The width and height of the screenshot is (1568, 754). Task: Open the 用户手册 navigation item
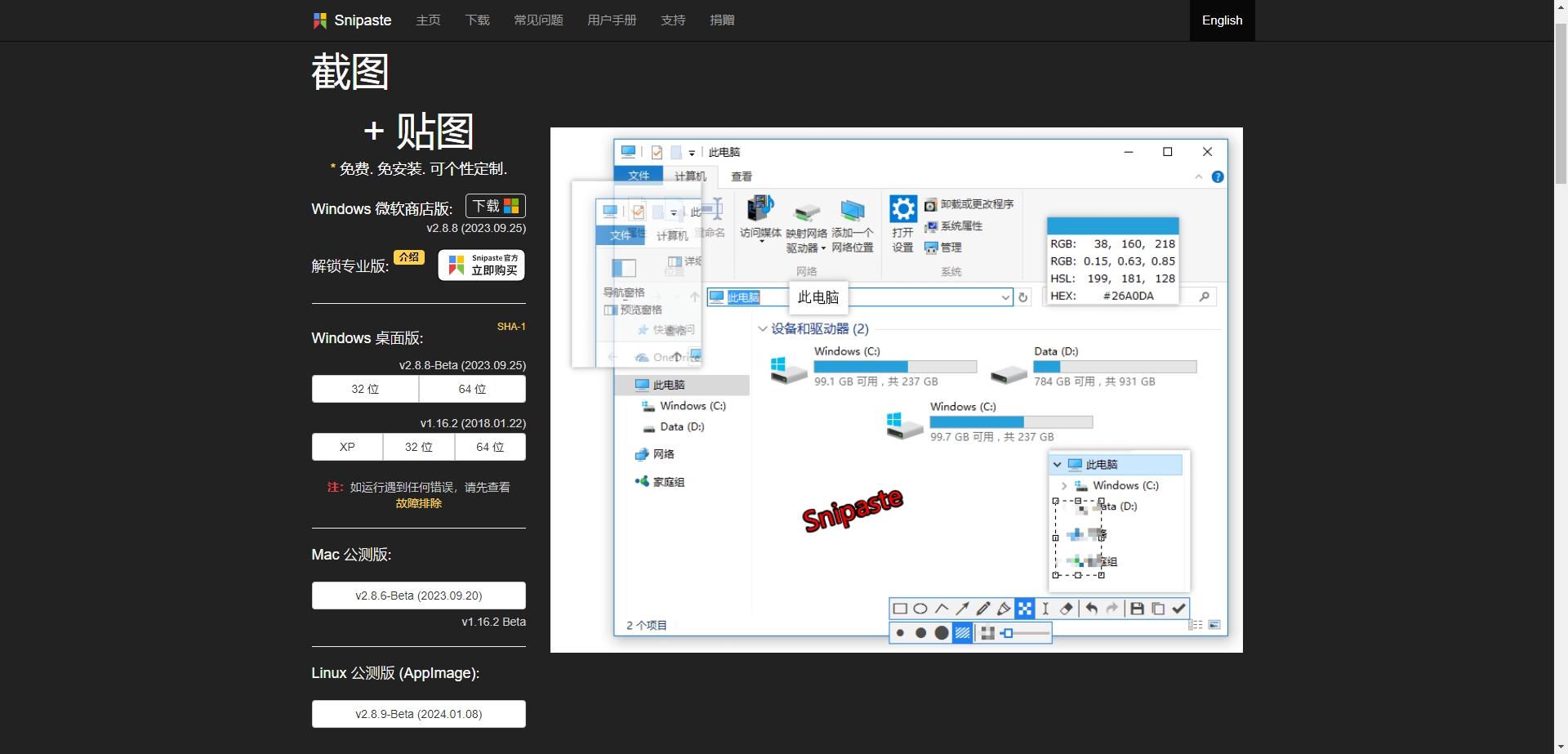[x=612, y=20]
